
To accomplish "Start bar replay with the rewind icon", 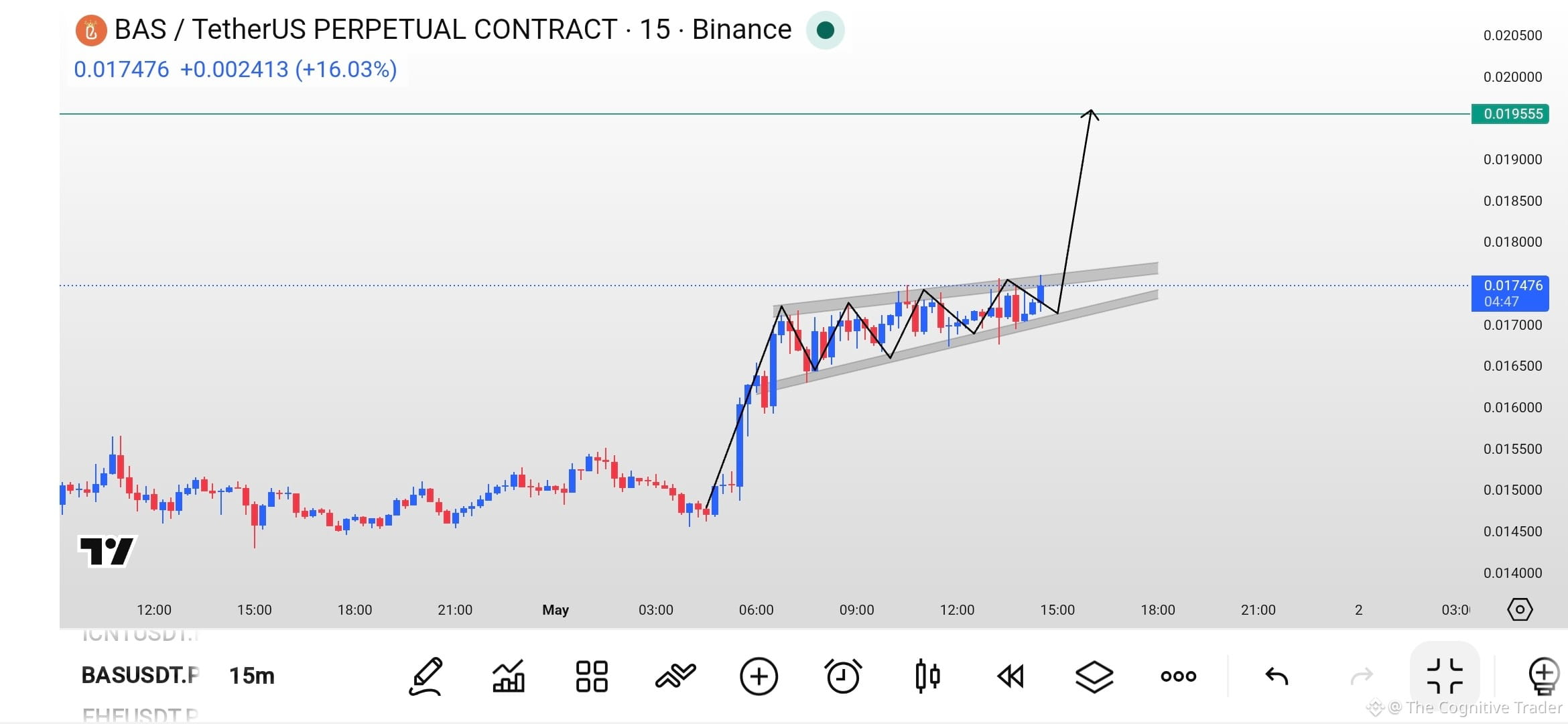I will point(1010,676).
